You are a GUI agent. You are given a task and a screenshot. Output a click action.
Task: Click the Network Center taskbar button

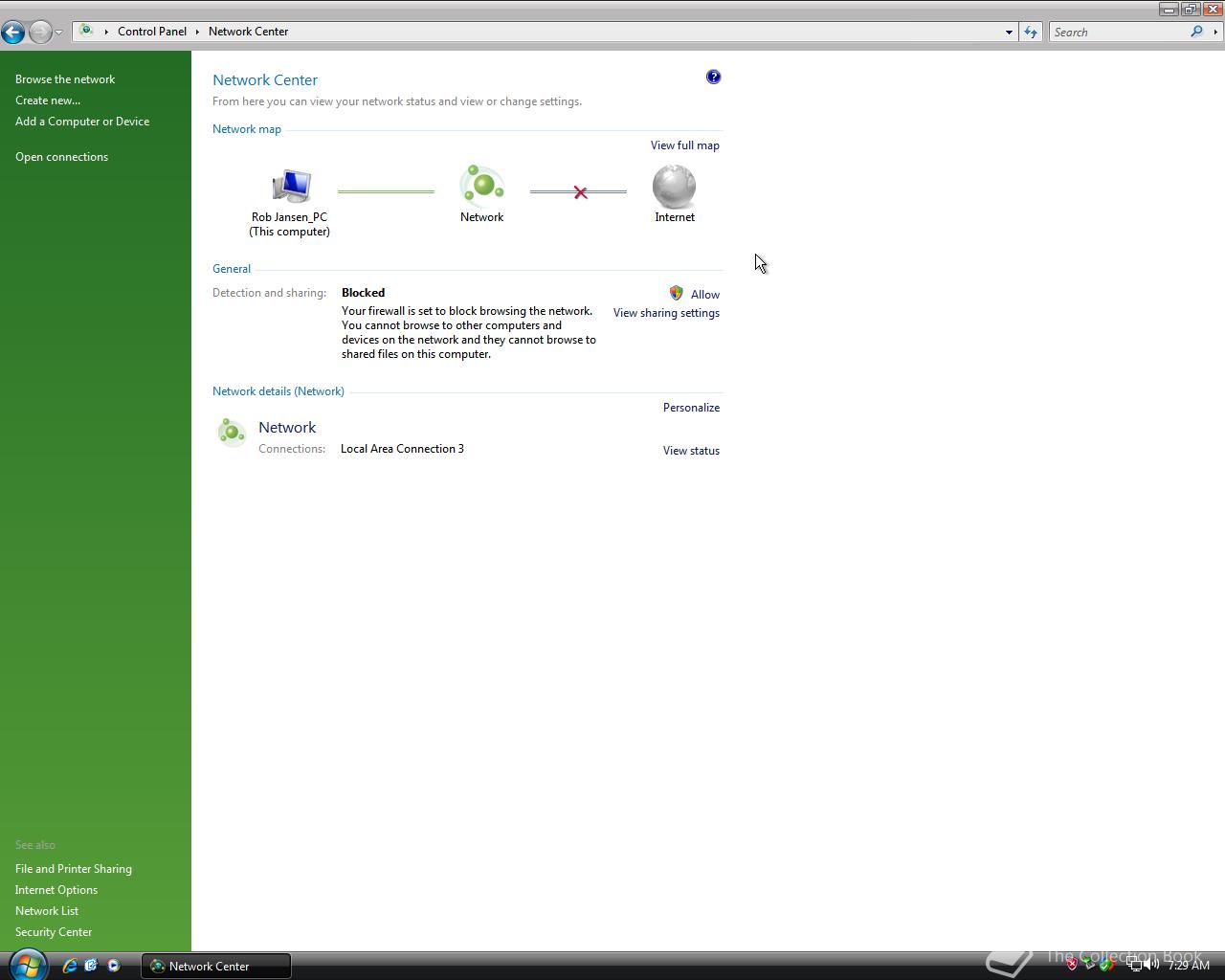216,967
